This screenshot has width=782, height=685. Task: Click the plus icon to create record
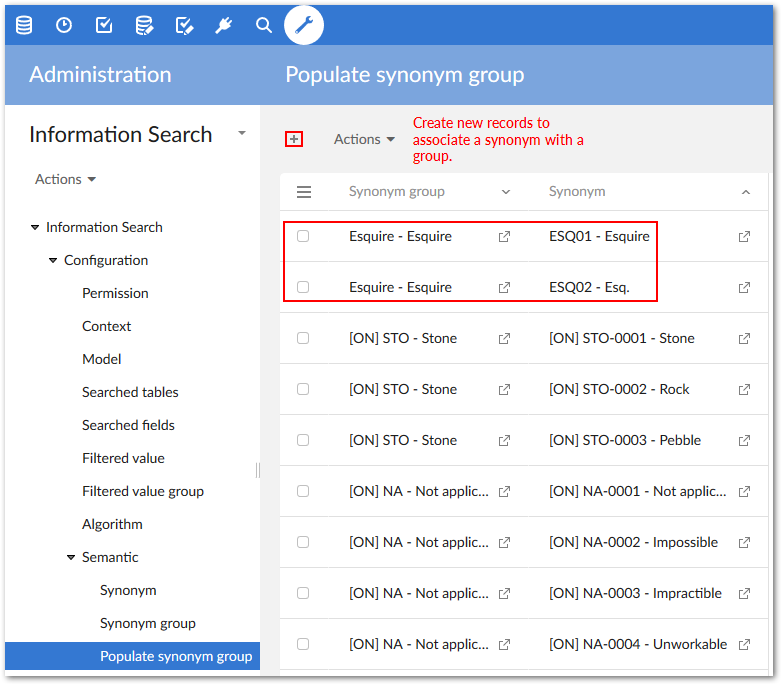(294, 139)
